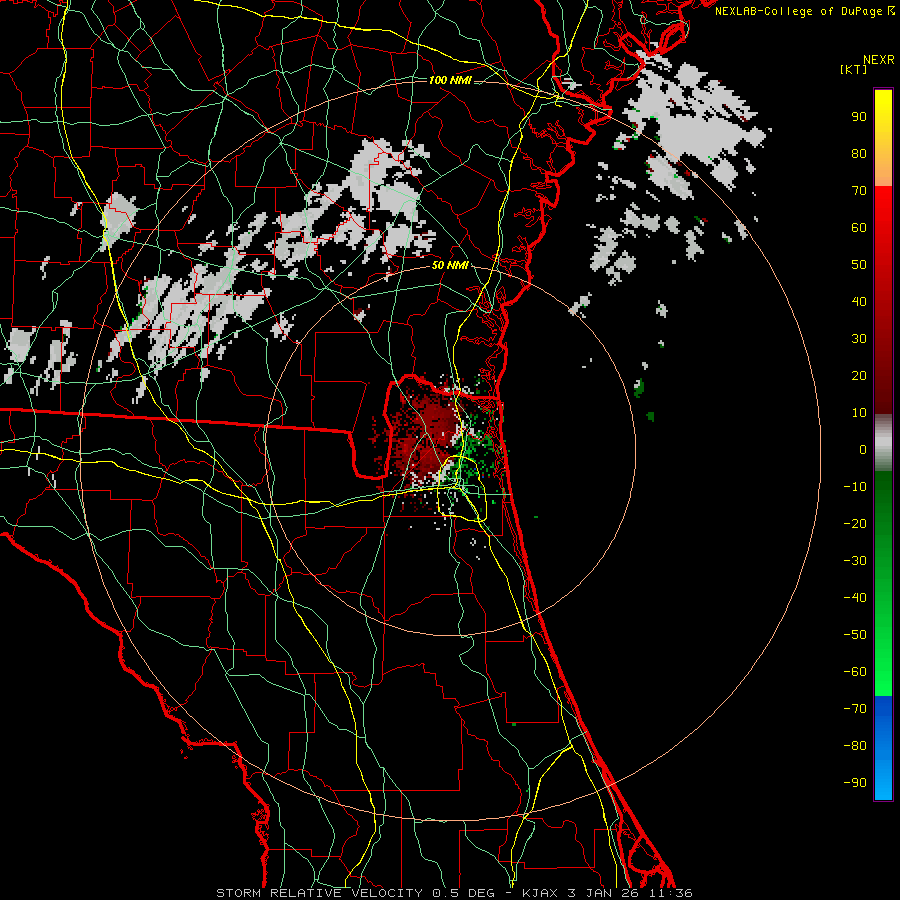This screenshot has height=900, width=900.
Task: Click the 0 value on velocity scale
Action: (863, 449)
